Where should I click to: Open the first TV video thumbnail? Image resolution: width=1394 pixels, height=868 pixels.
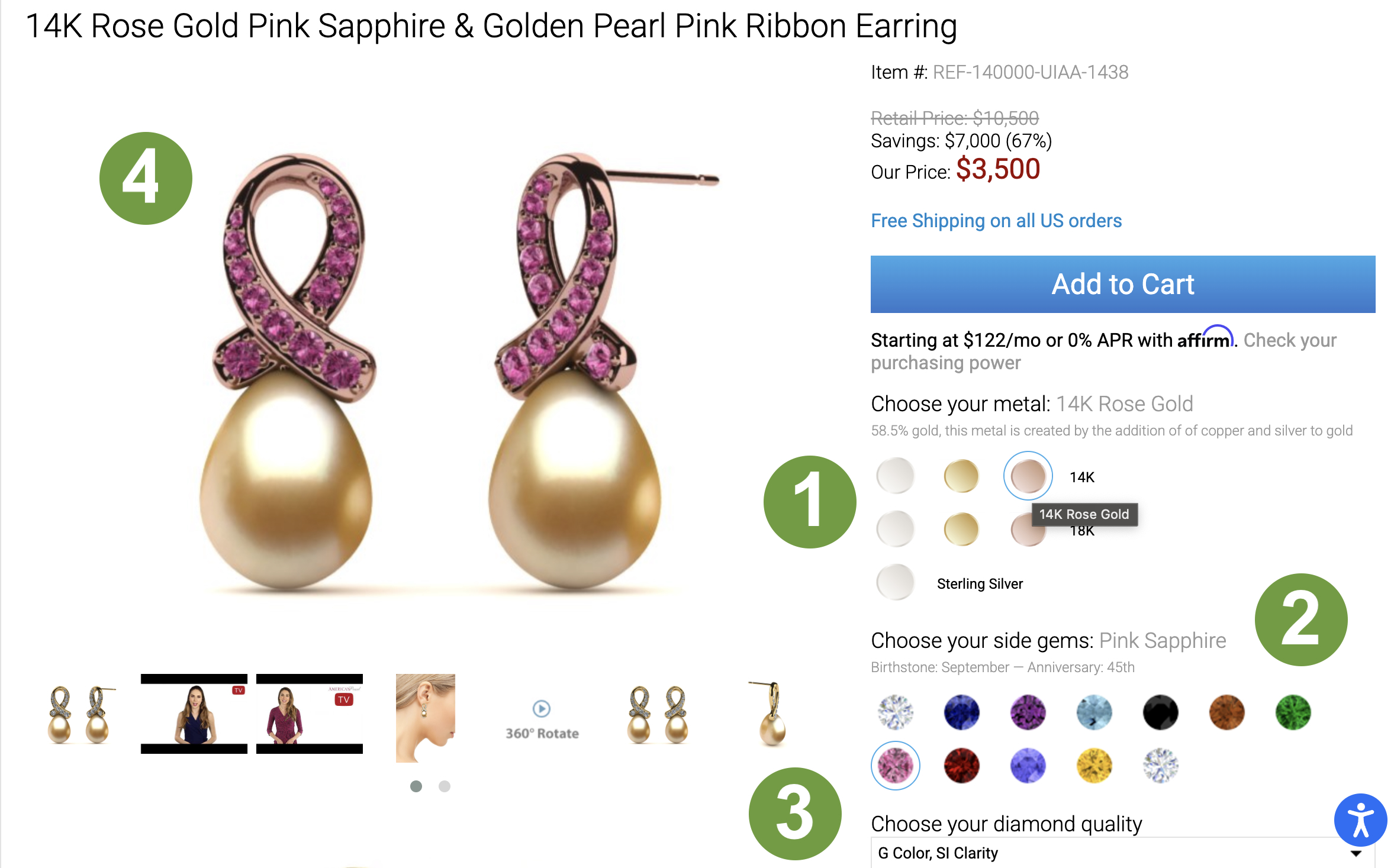click(x=194, y=713)
